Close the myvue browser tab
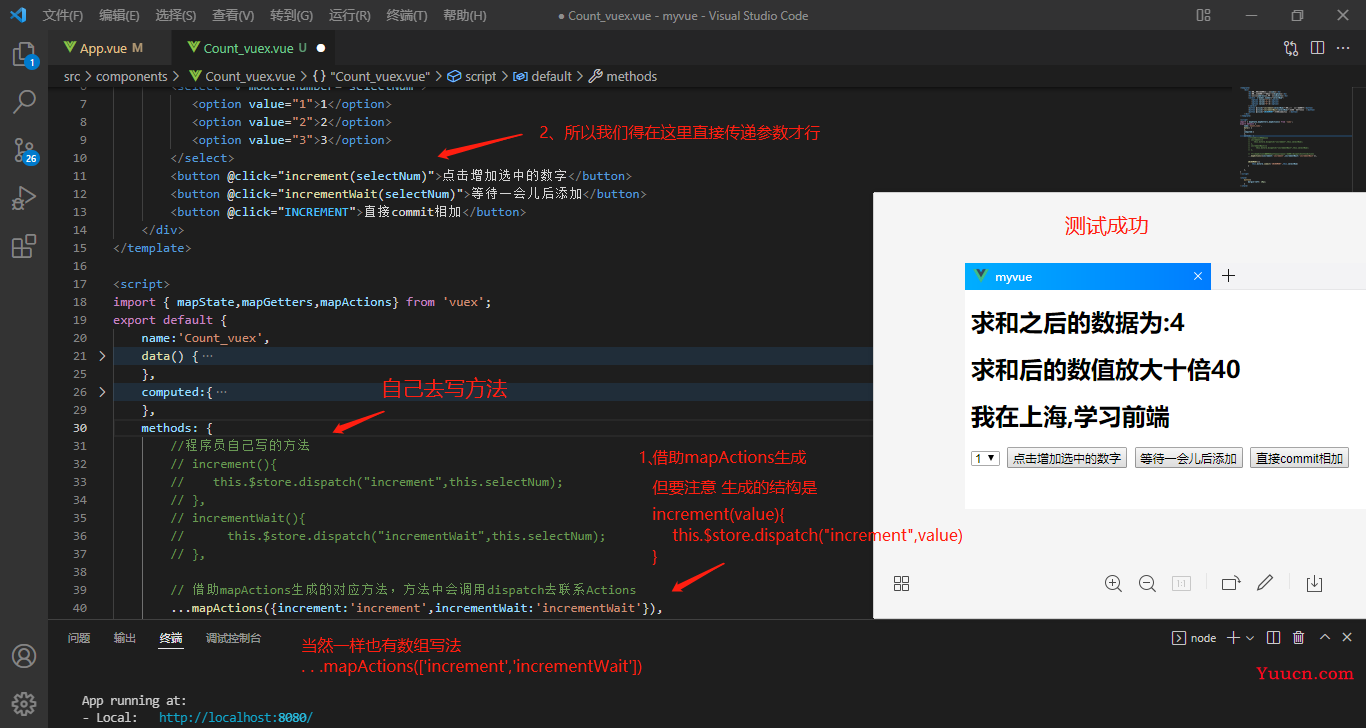The width and height of the screenshot is (1366, 728). point(1198,276)
